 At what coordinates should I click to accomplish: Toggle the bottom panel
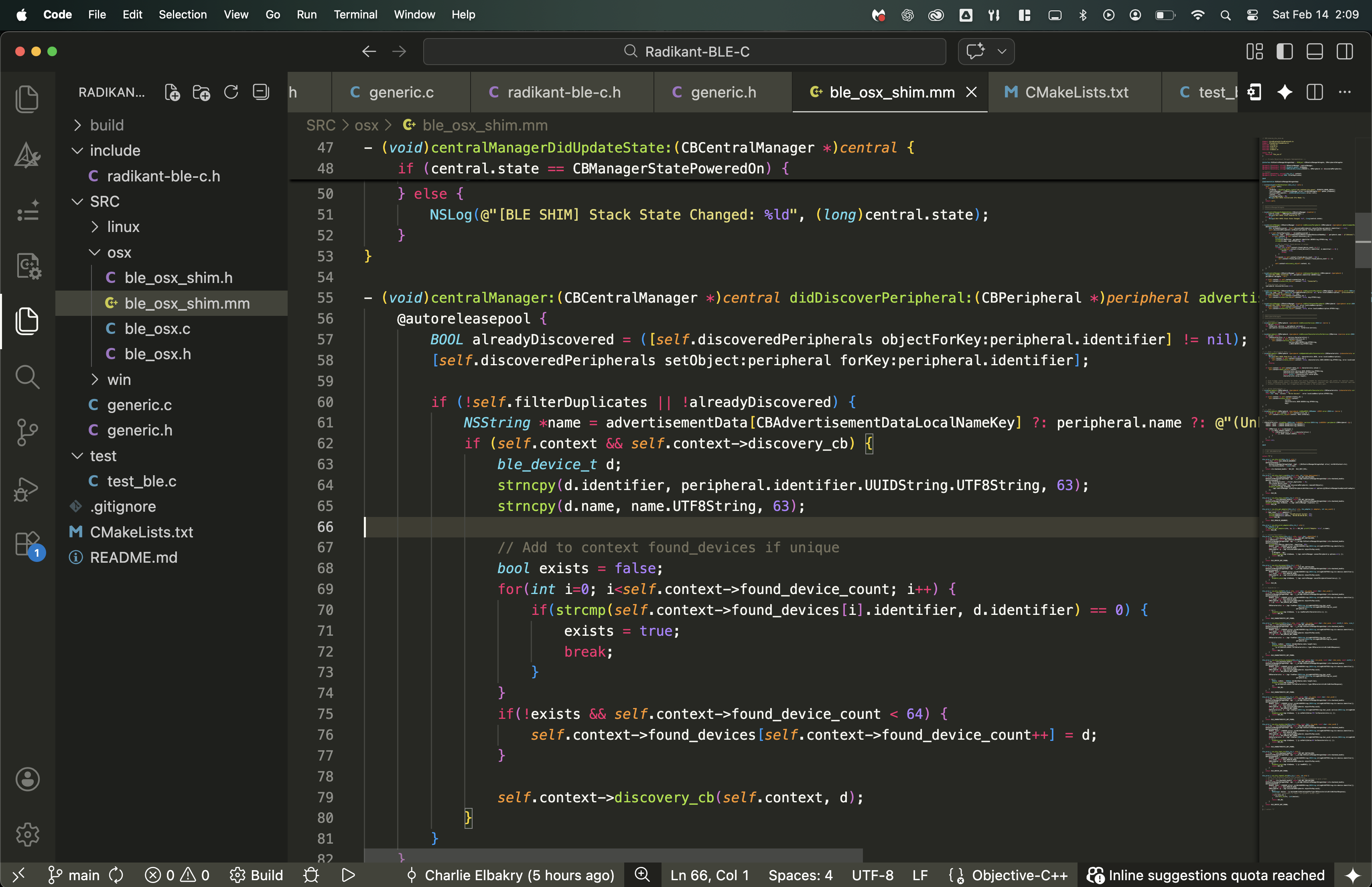1314,52
